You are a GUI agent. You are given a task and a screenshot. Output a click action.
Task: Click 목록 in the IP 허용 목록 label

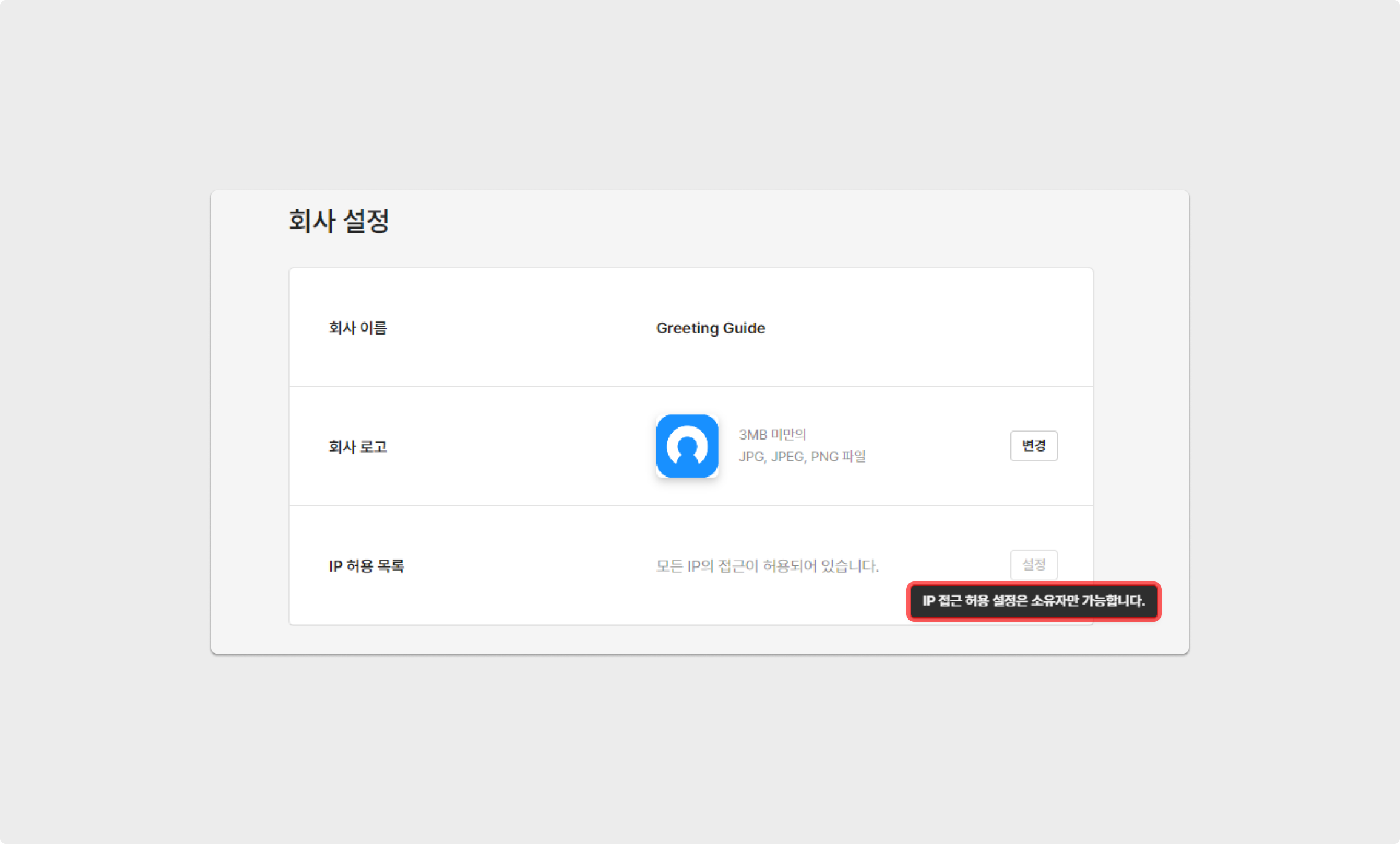pyautogui.click(x=390, y=566)
